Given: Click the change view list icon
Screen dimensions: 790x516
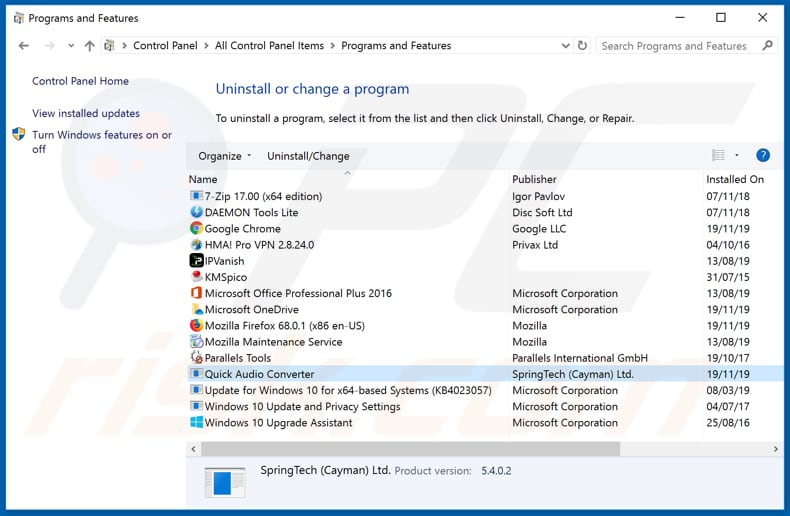Looking at the screenshot, I should point(718,155).
